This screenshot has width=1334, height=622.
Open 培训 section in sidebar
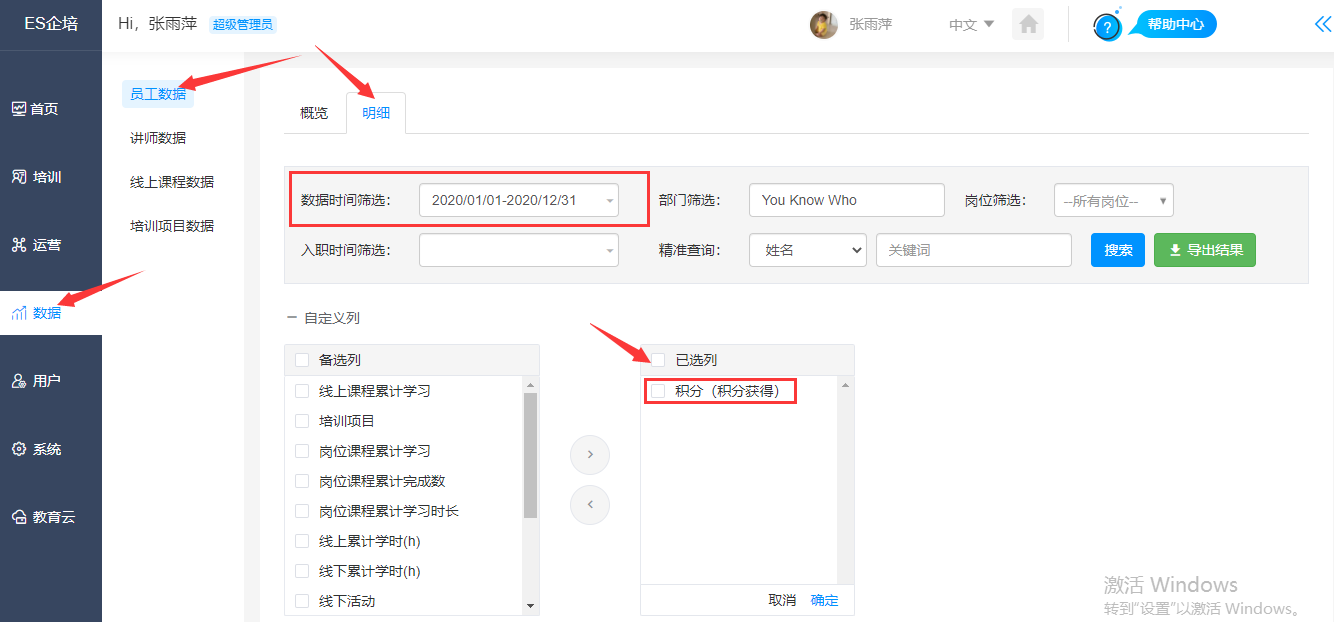click(x=47, y=177)
